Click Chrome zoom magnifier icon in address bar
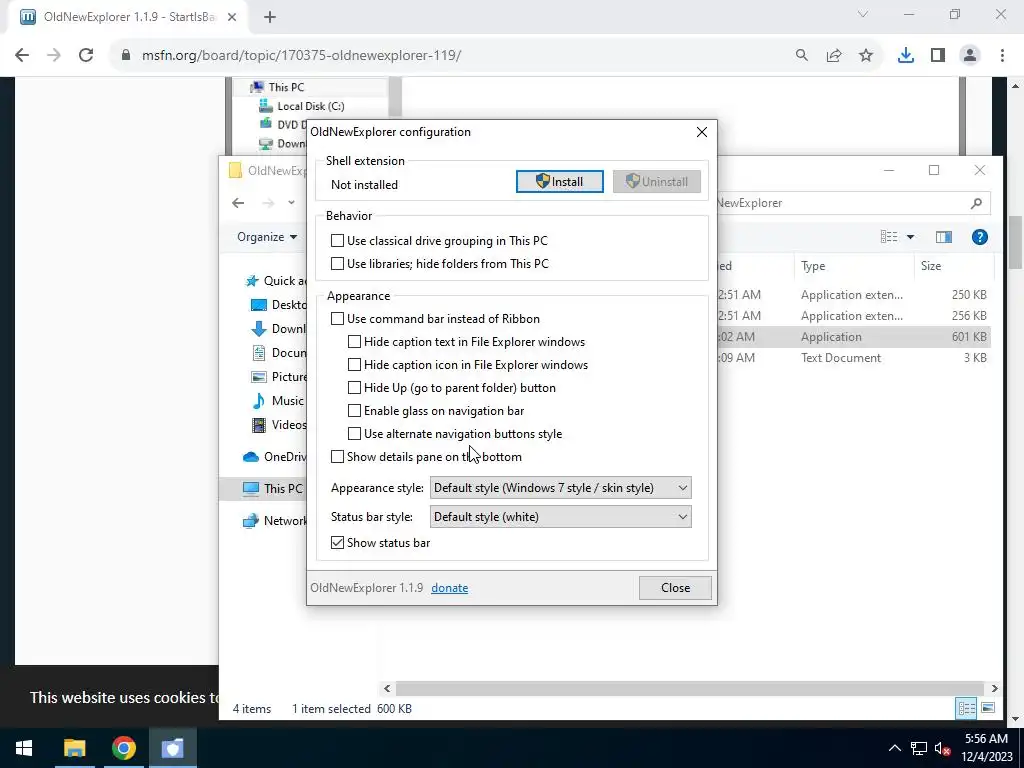 tap(801, 56)
